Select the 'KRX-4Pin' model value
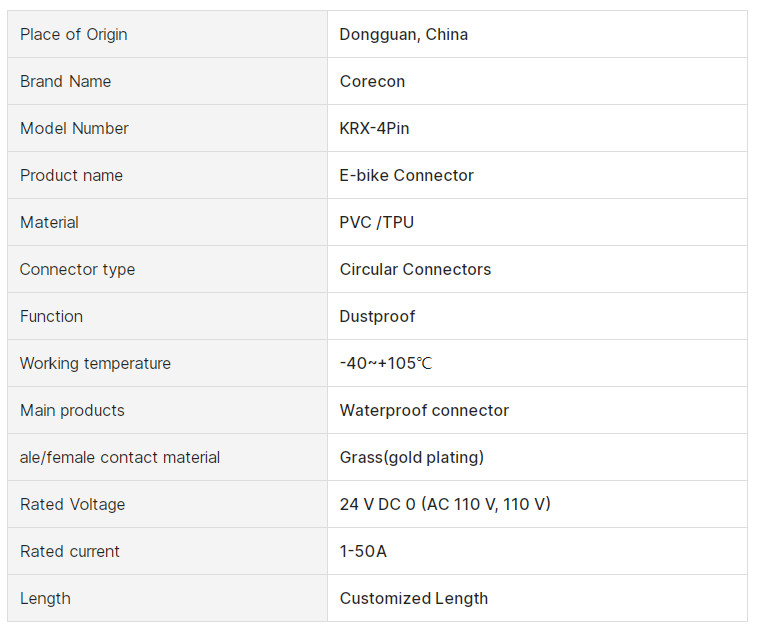Screen dimensions: 762x625 [374, 128]
